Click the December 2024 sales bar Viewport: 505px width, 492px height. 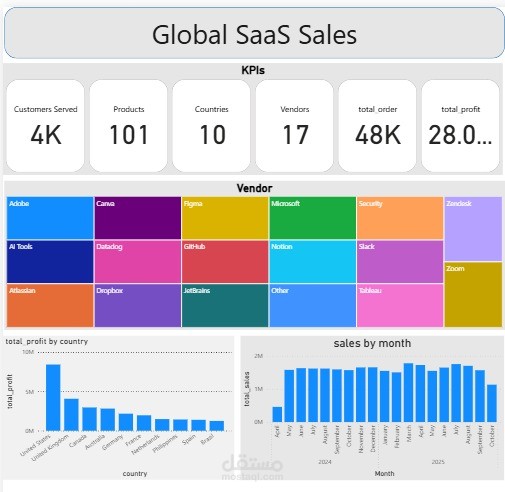pyautogui.click(x=373, y=395)
